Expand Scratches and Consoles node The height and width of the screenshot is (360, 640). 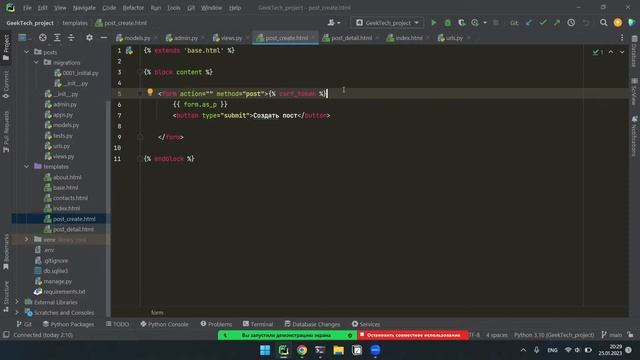tap(17, 313)
